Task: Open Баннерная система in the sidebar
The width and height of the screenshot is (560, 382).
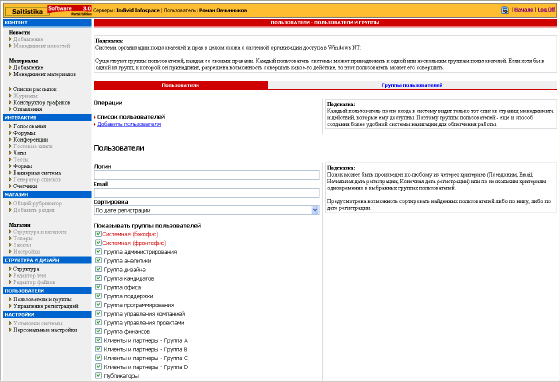Action: [x=37, y=173]
